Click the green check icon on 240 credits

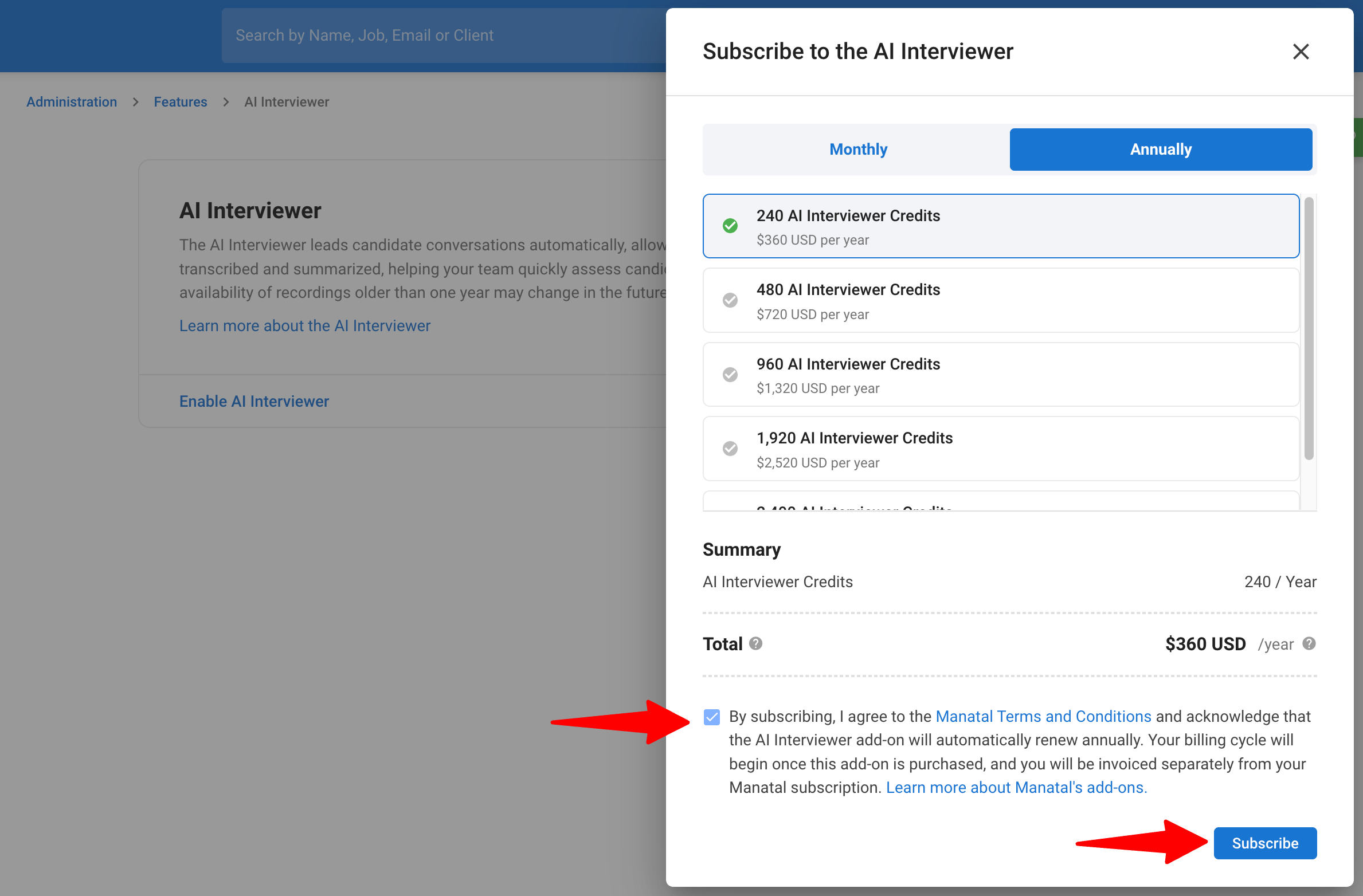730,226
